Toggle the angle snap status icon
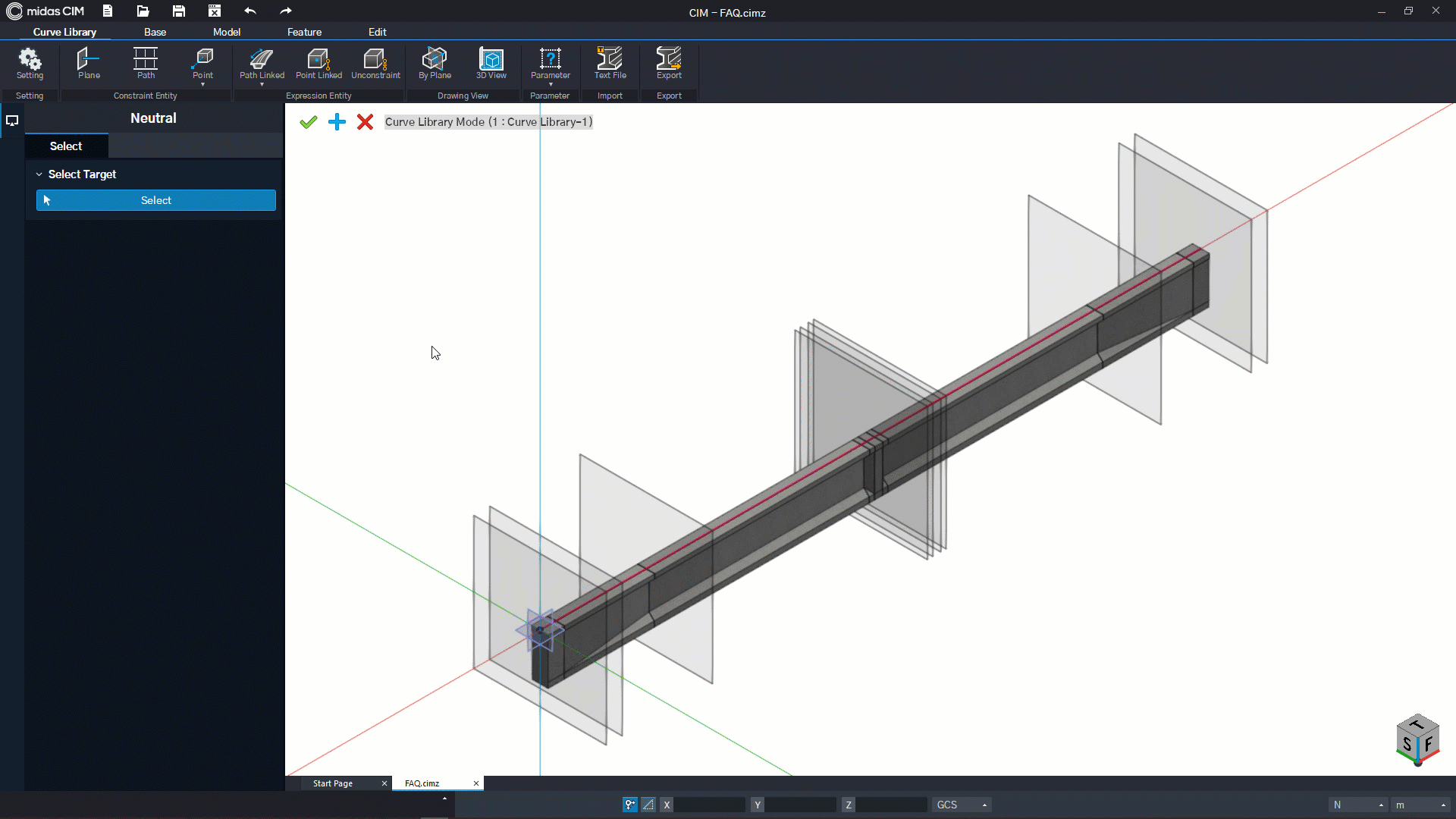Image resolution: width=1456 pixels, height=819 pixels. point(648,805)
